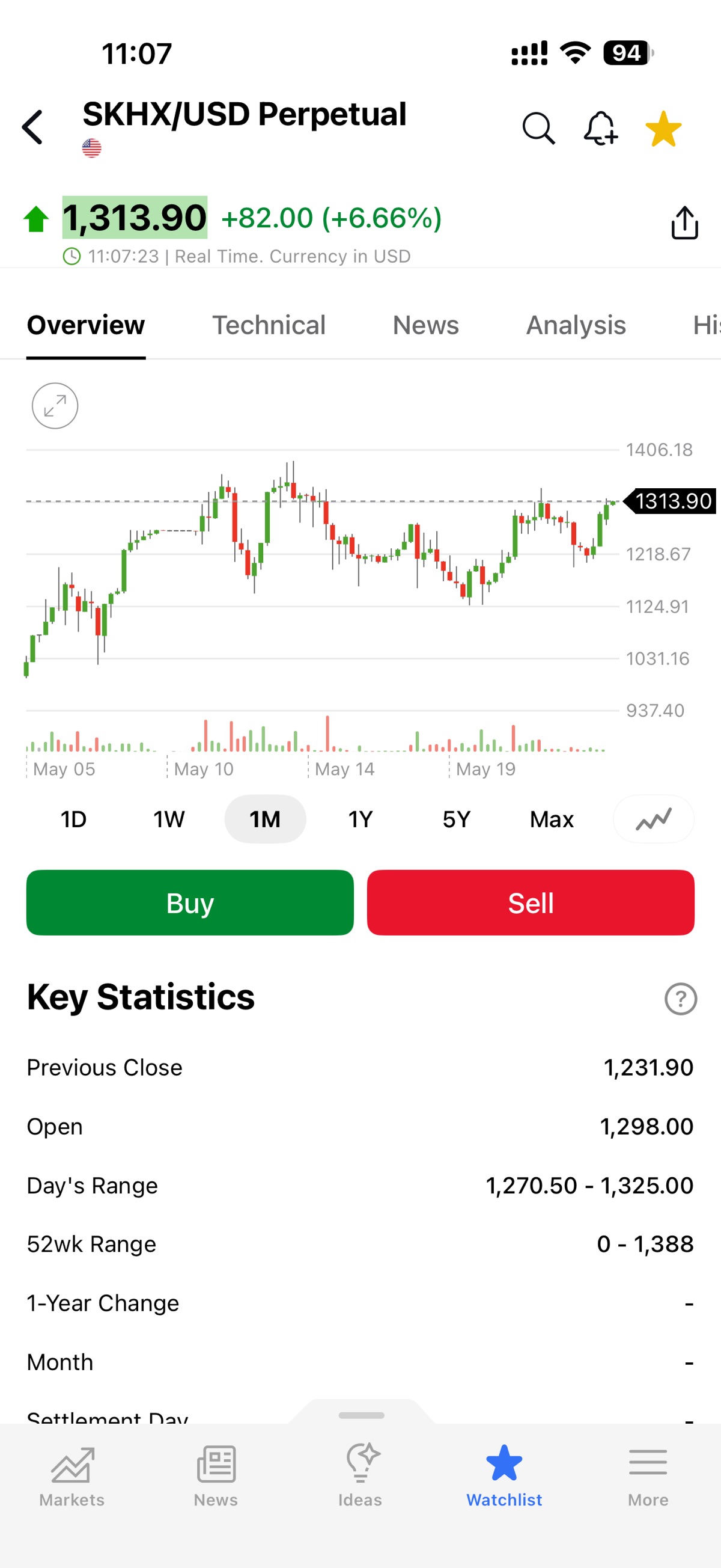Select the 1D chart range
This screenshot has height=1568, width=721.
[x=74, y=819]
